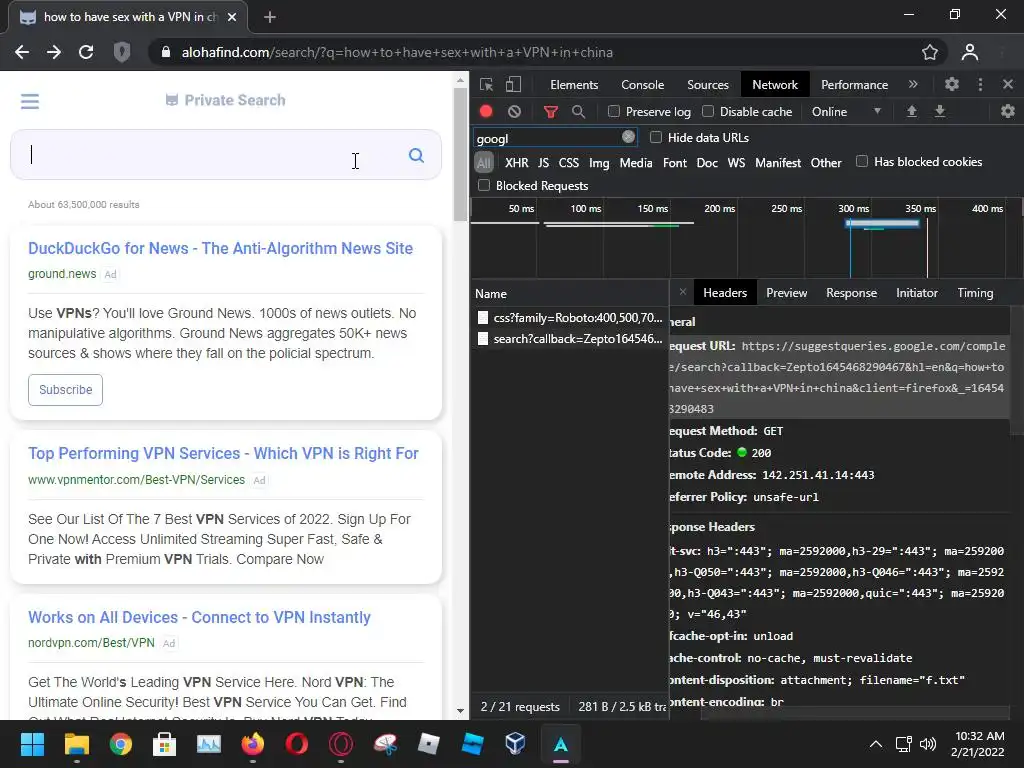Select the search?callback=Zepto request row
1024x768 pixels.
(569, 339)
